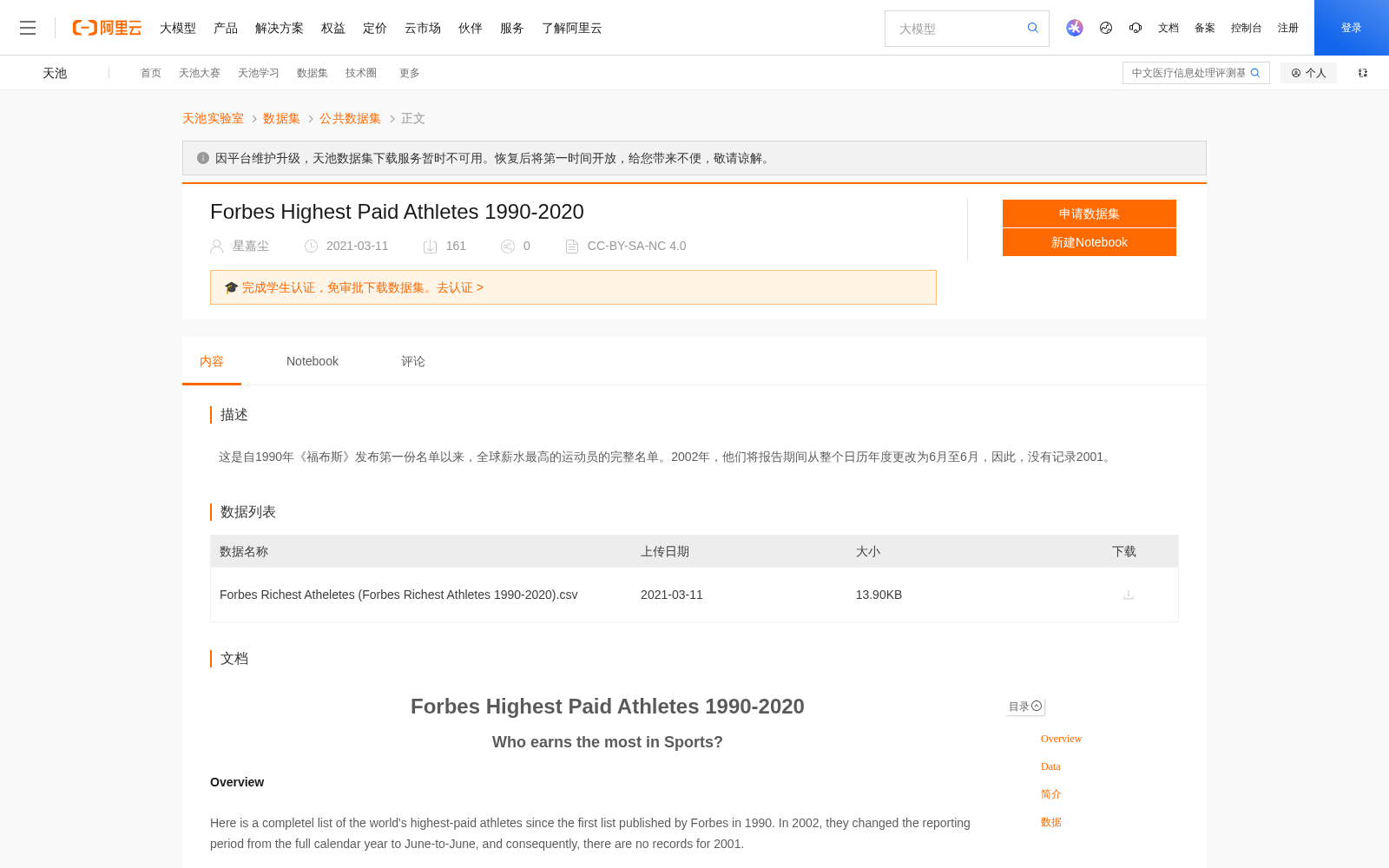Jump to Overview in the table of contents
The image size is (1389, 868).
pos(1061,739)
